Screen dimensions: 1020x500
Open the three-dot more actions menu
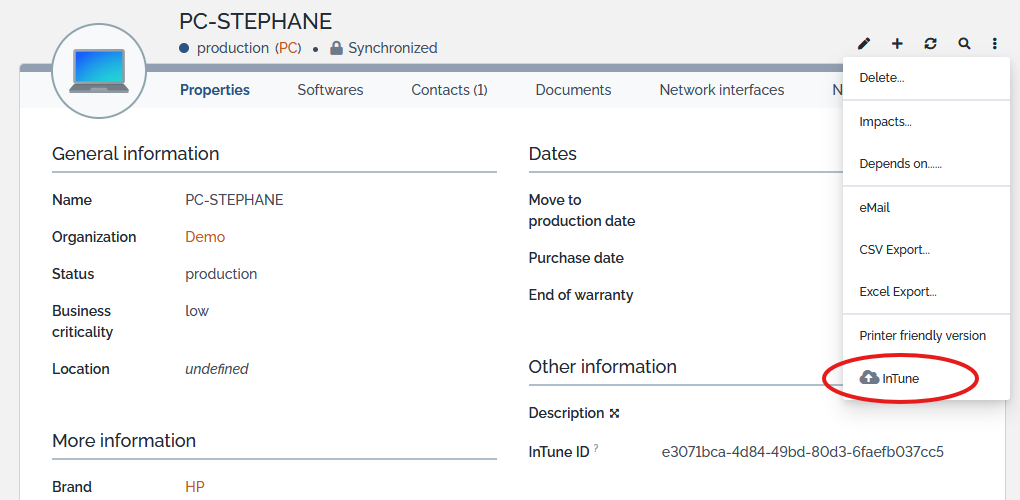click(995, 44)
